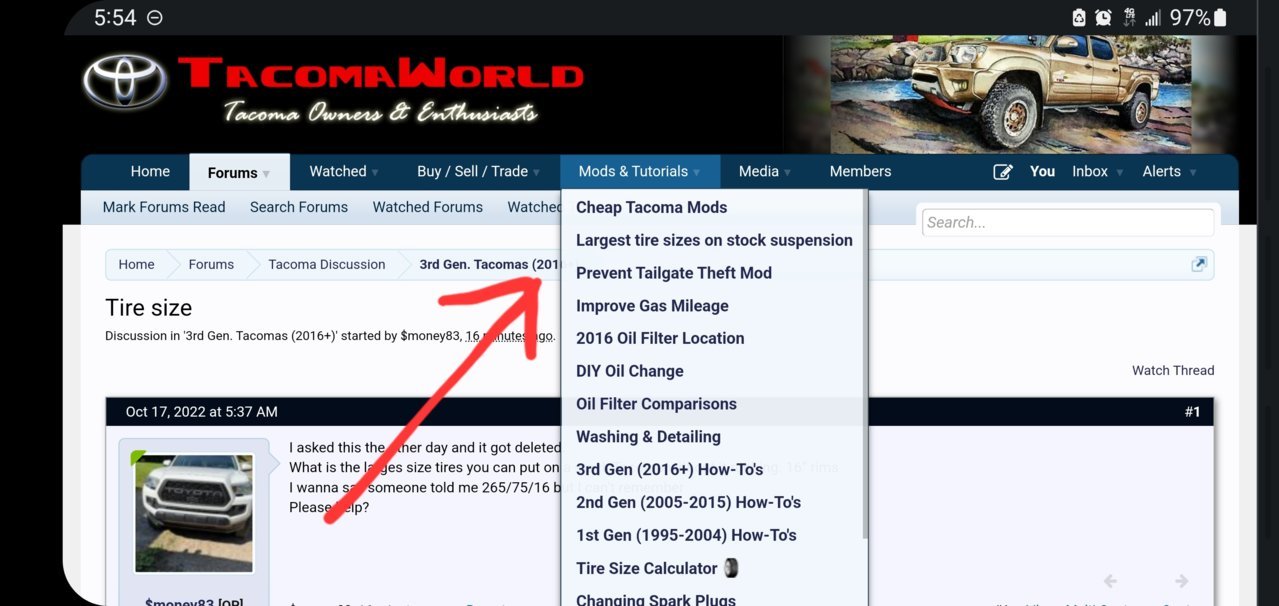1279x606 pixels.
Task: Expand the Watched dropdown arrow
Action: pyautogui.click(x=375, y=173)
